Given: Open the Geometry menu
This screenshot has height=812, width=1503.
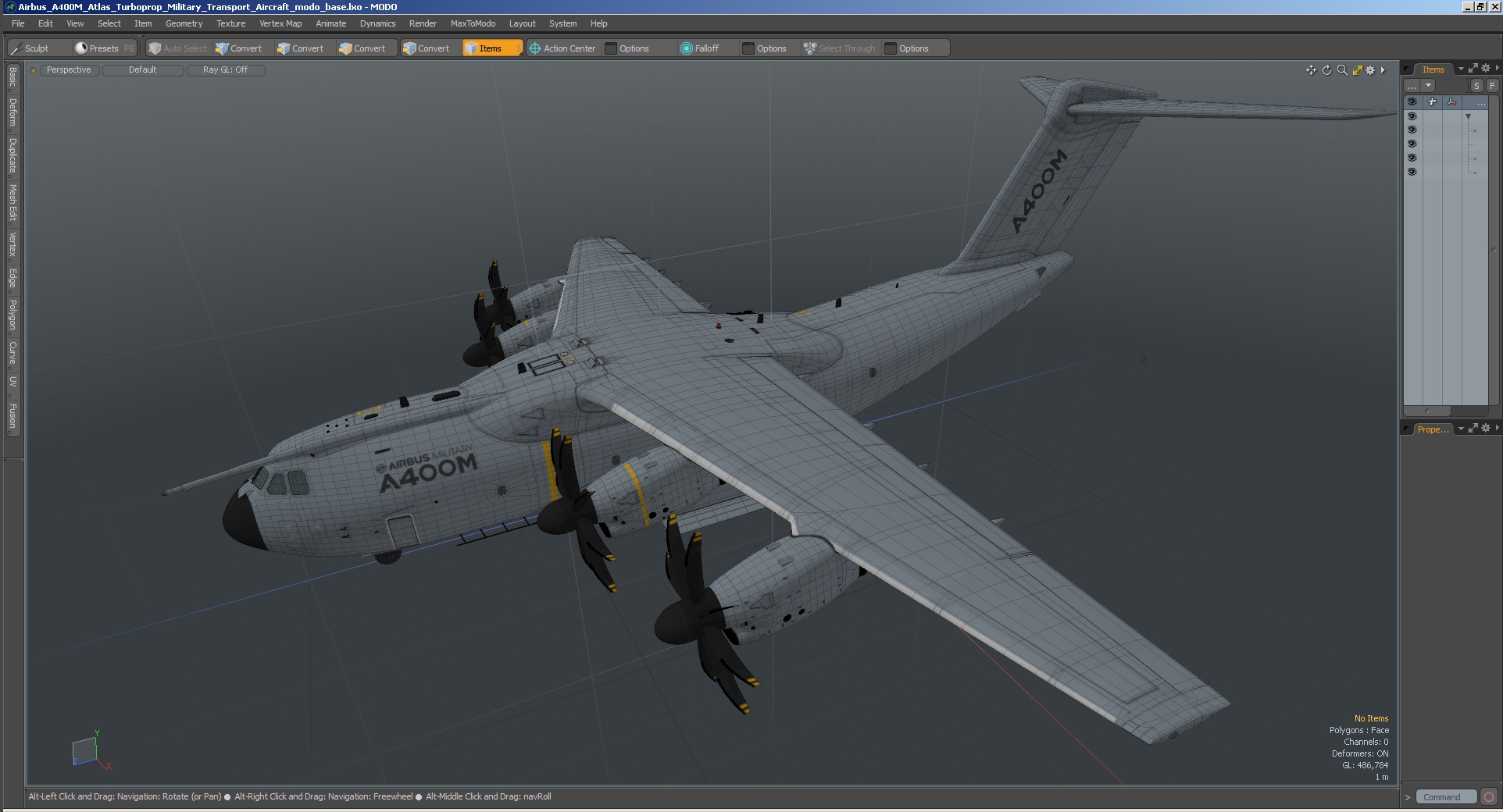Looking at the screenshot, I should coord(184,23).
